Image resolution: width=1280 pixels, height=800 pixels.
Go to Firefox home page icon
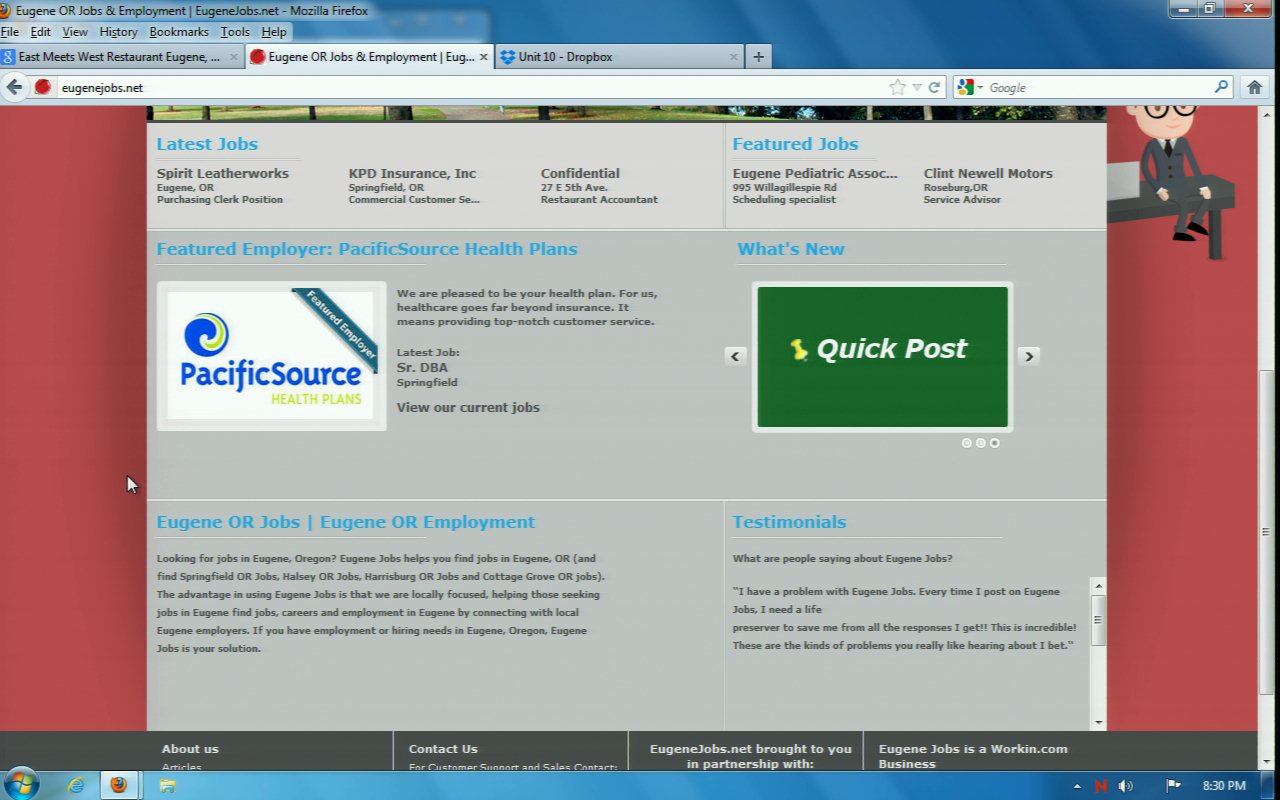pyautogui.click(x=1254, y=87)
